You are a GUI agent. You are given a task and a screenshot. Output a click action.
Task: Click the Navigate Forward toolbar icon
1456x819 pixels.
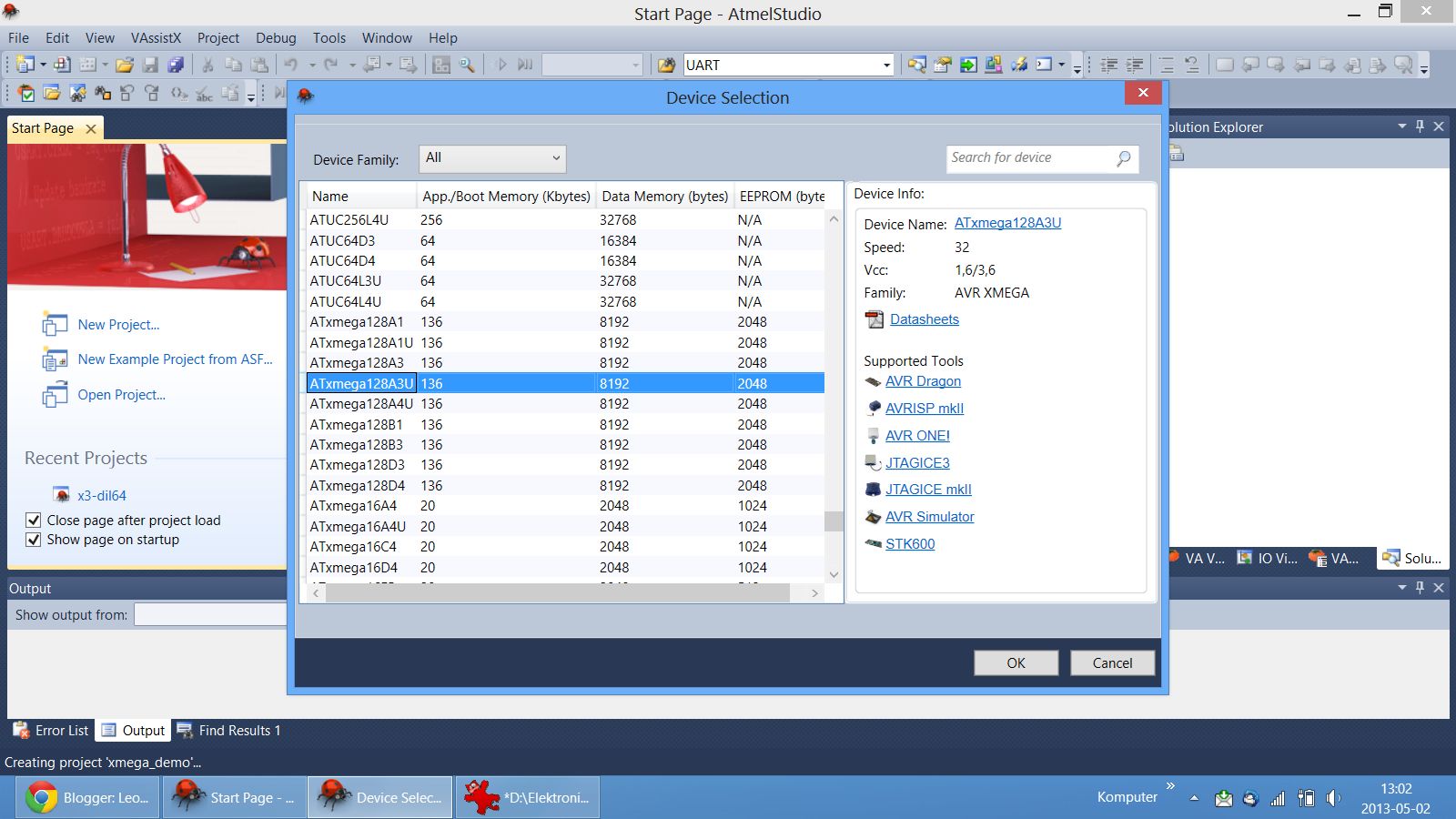408,65
